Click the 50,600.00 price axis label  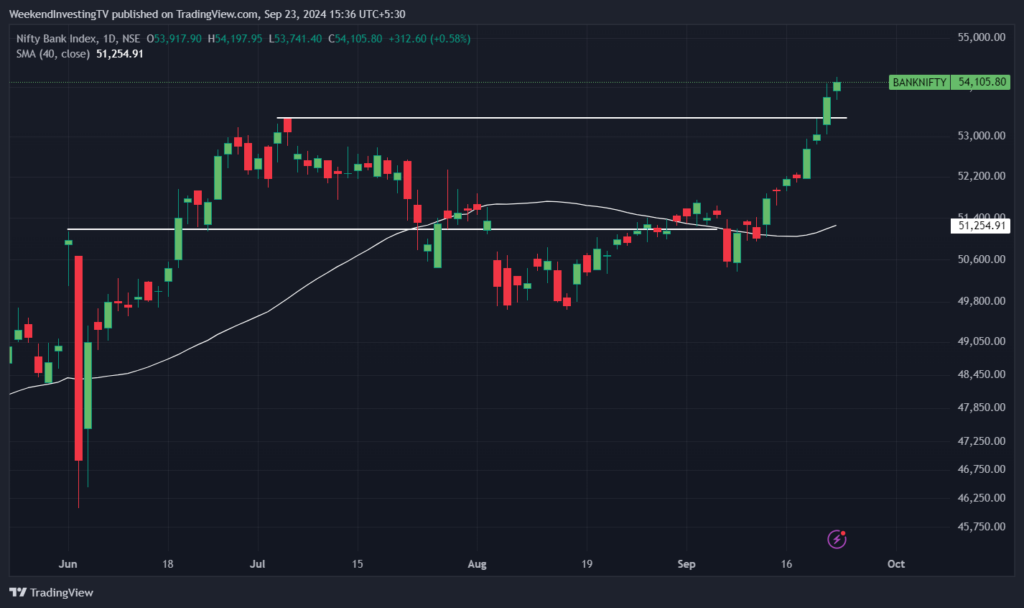[x=982, y=259]
